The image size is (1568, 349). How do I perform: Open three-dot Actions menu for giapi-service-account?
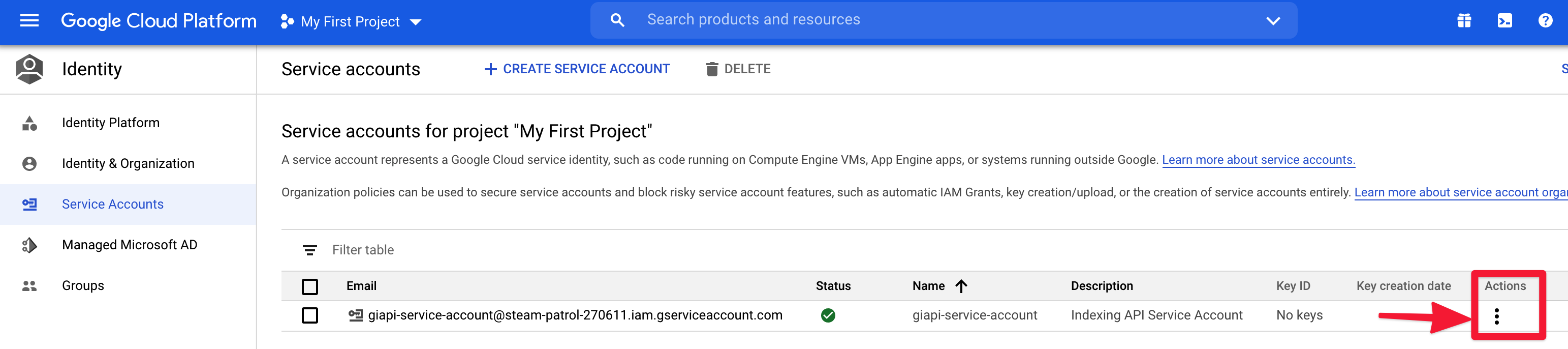(x=1496, y=316)
